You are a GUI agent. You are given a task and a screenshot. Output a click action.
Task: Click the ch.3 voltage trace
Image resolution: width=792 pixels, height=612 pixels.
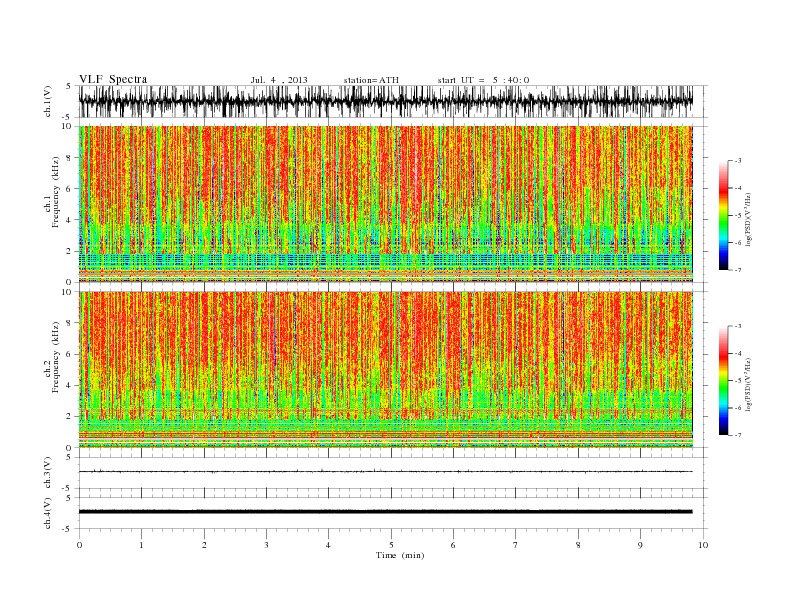[385, 472]
